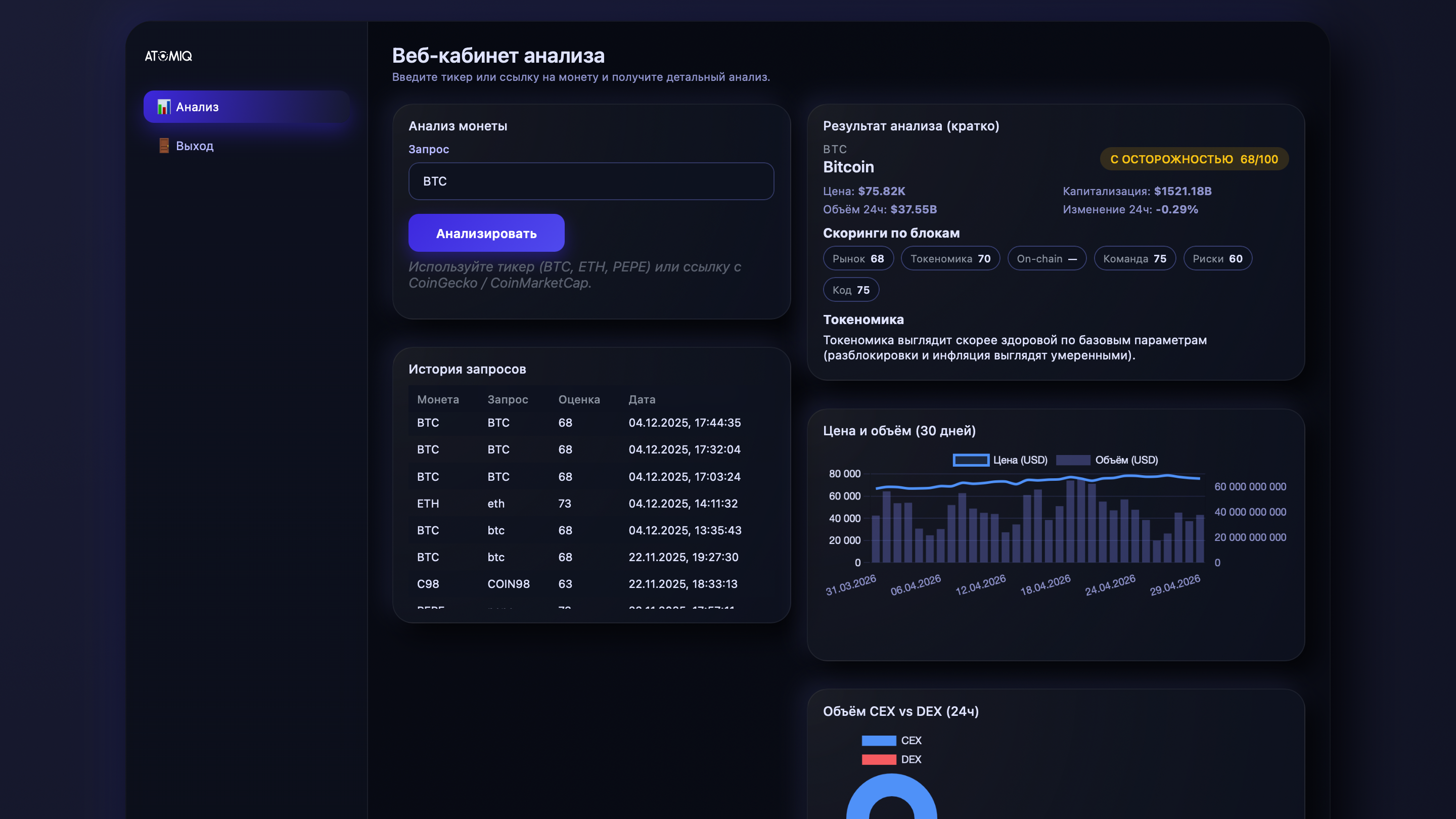Select Выход in the sidebar

(x=246, y=146)
